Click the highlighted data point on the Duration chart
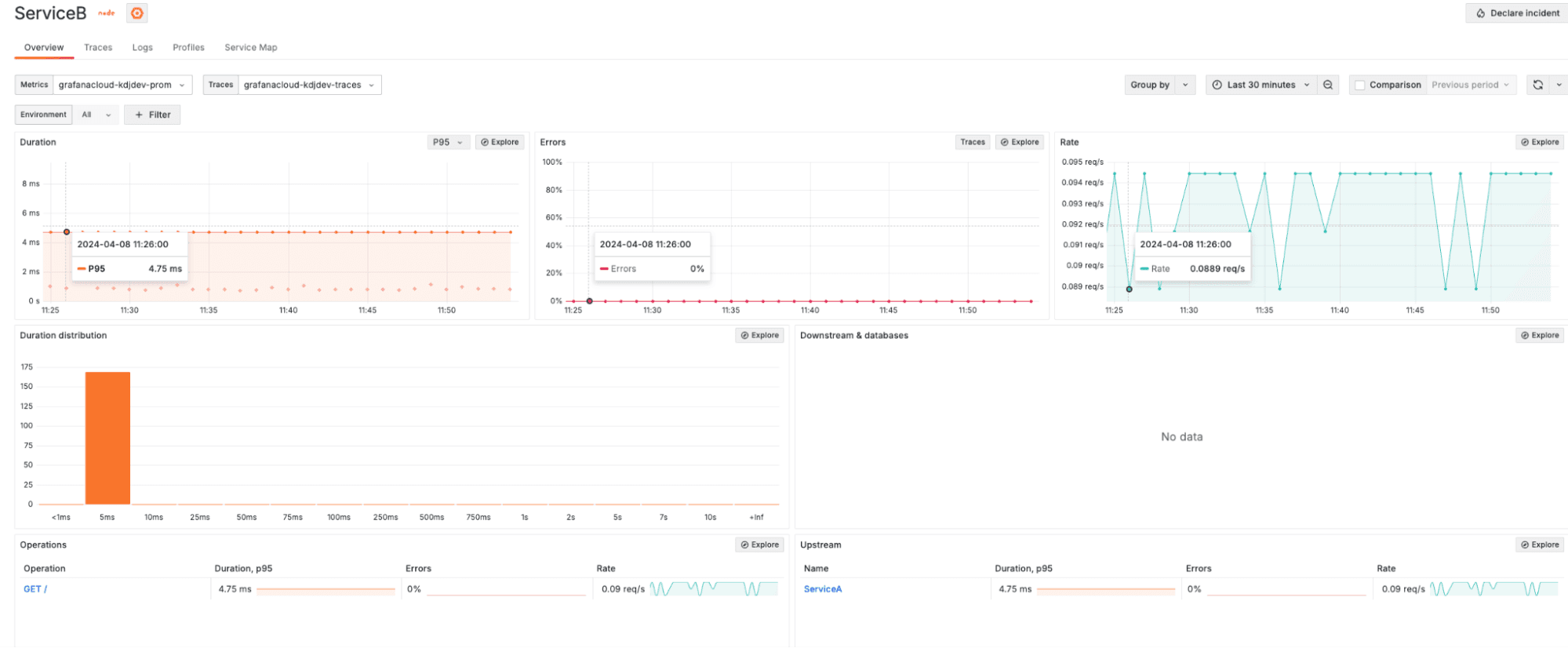1568x648 pixels. click(x=67, y=232)
